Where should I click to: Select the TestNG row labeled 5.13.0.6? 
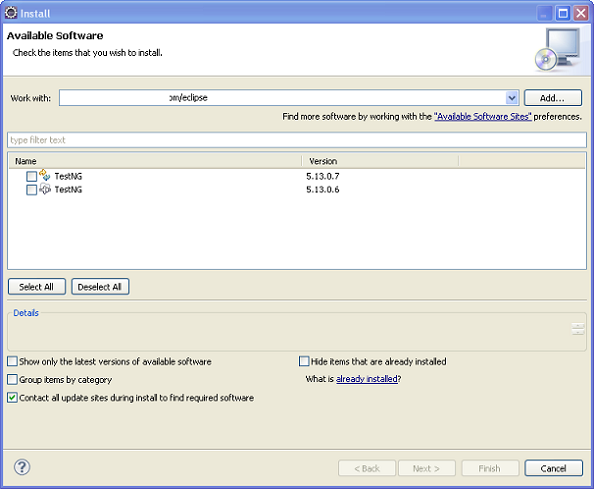[x=297, y=189]
